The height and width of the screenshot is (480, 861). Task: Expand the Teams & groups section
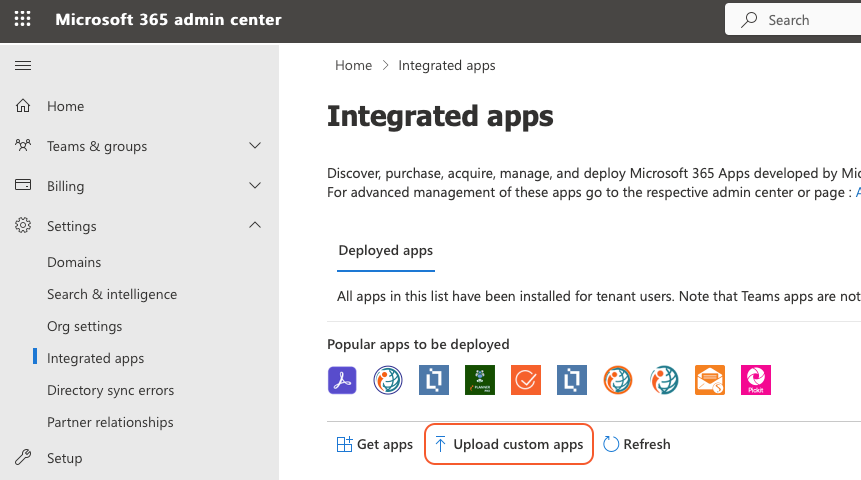coord(255,146)
